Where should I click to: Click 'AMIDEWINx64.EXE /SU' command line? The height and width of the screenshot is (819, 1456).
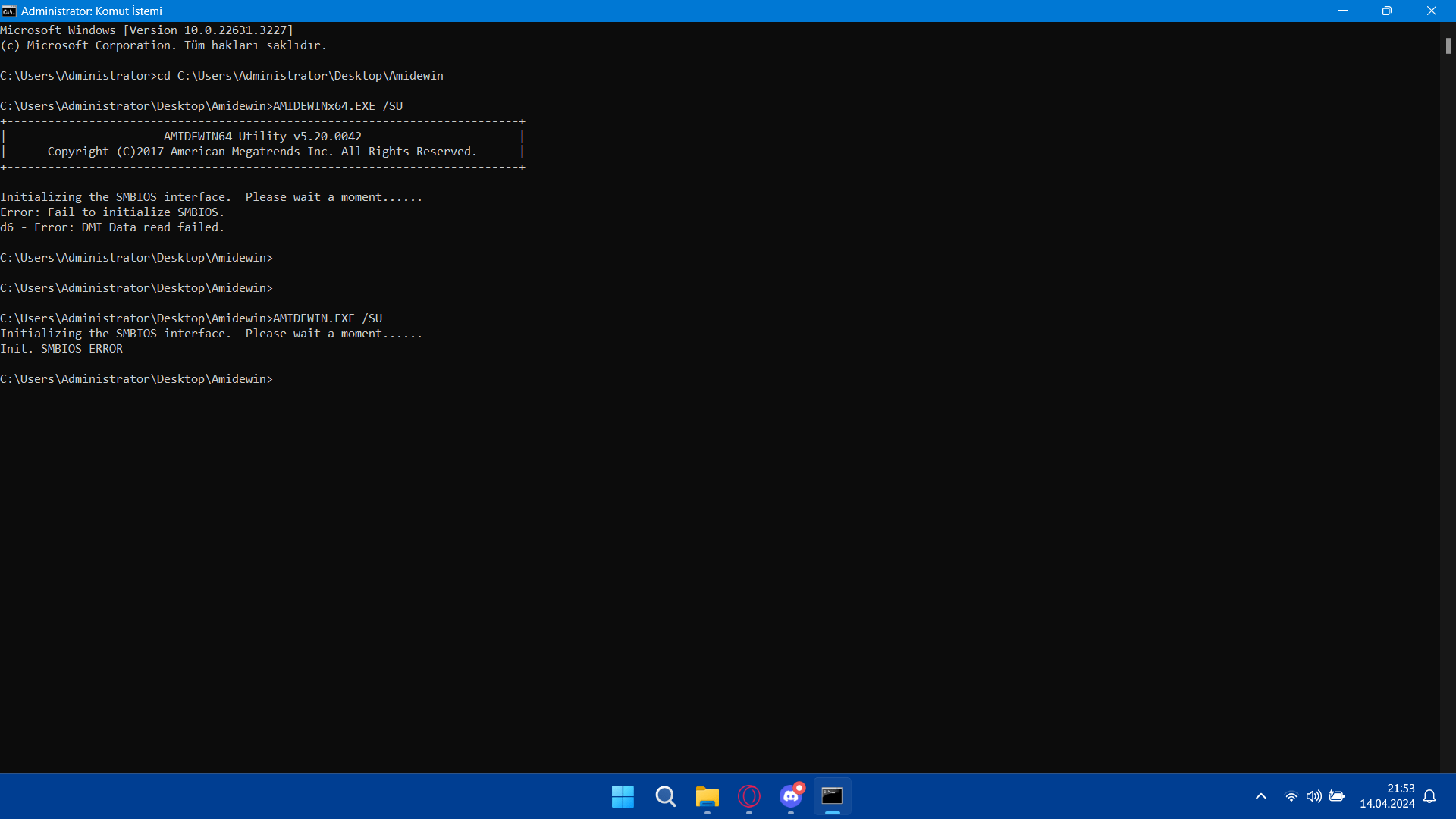[x=337, y=106]
